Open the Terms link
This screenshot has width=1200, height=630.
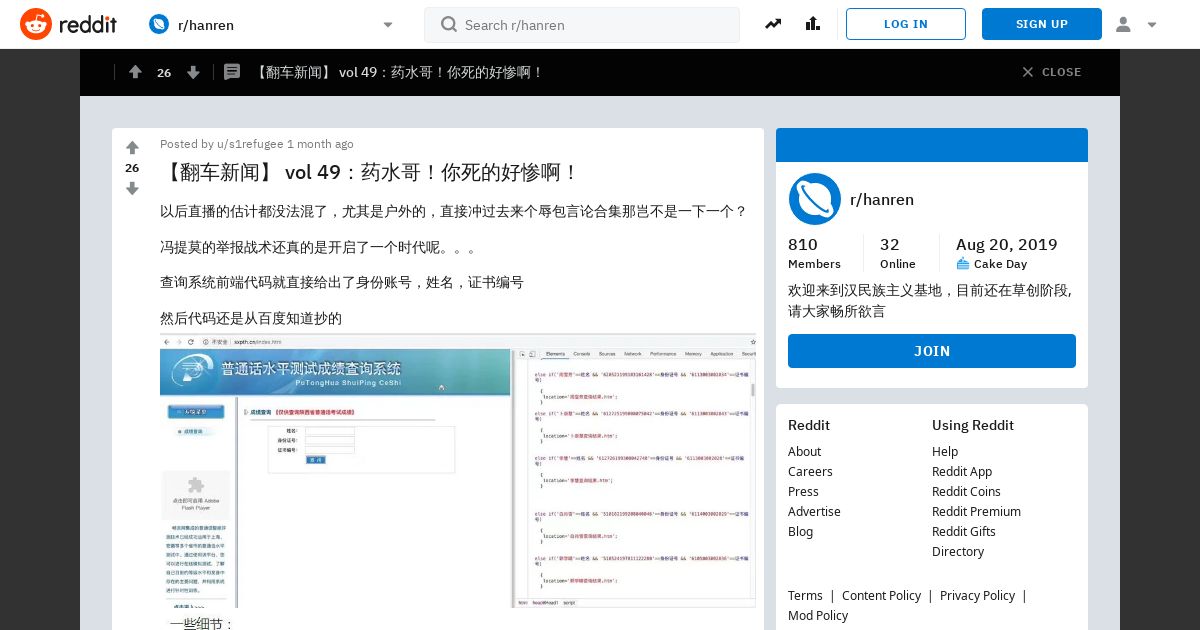click(x=805, y=595)
